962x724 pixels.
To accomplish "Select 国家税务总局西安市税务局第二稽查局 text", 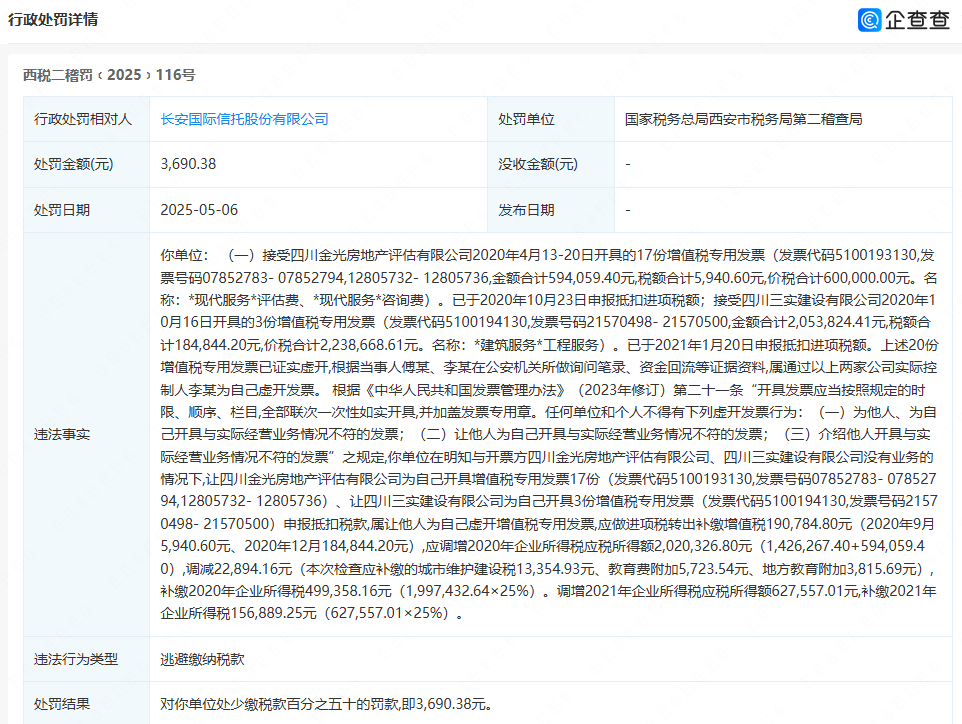I will pyautogui.click(x=744, y=119).
